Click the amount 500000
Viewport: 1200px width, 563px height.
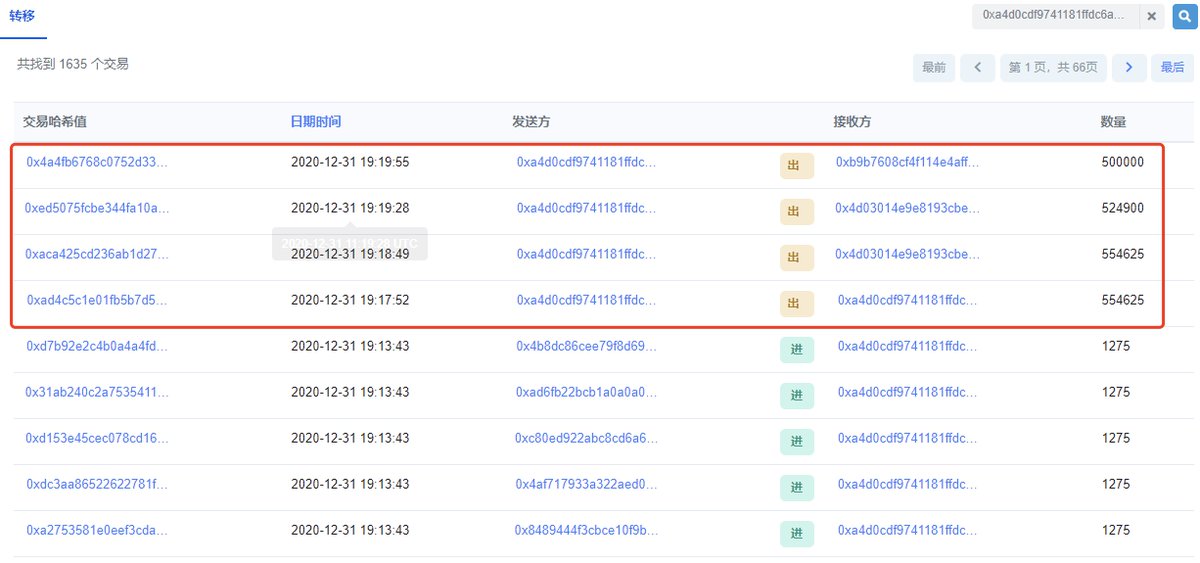coord(1123,162)
